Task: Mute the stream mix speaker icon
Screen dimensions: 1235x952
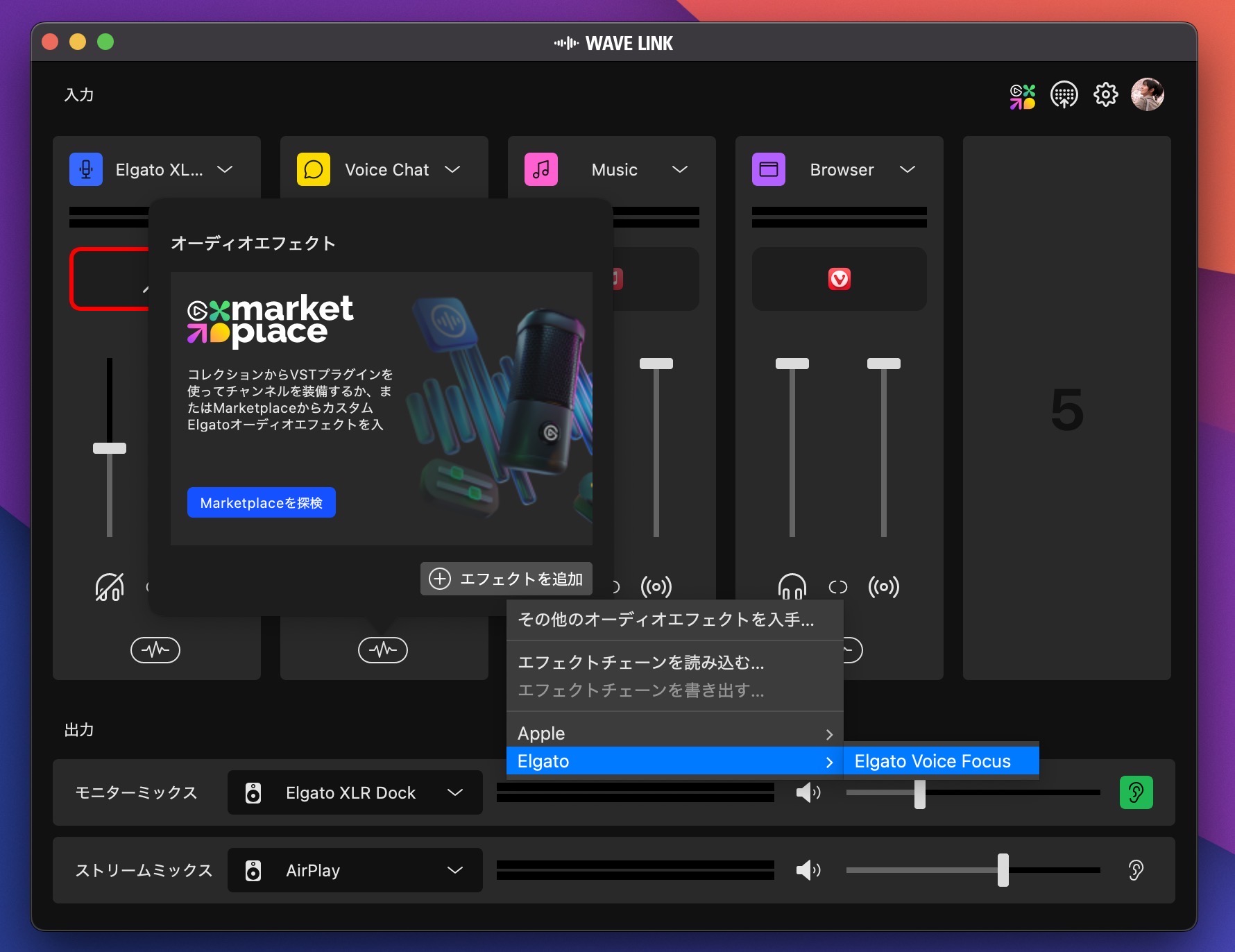Action: pyautogui.click(x=808, y=870)
